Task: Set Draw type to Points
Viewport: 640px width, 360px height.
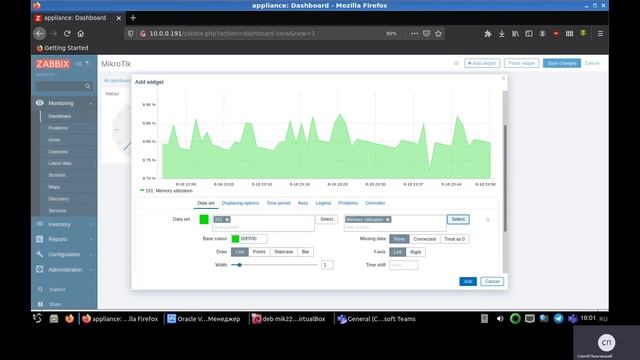Action: click(259, 252)
